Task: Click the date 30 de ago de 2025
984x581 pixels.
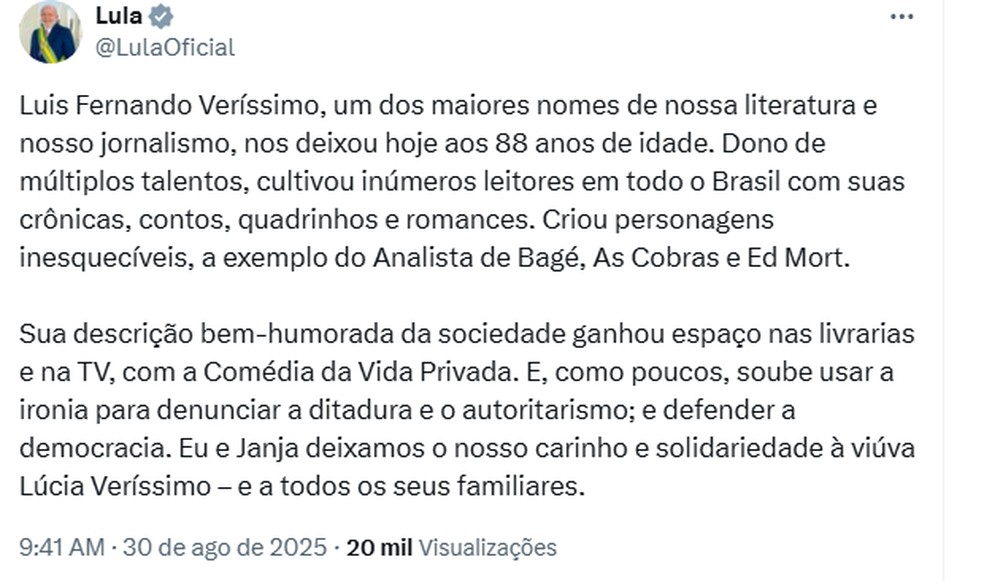Action: coord(225,547)
